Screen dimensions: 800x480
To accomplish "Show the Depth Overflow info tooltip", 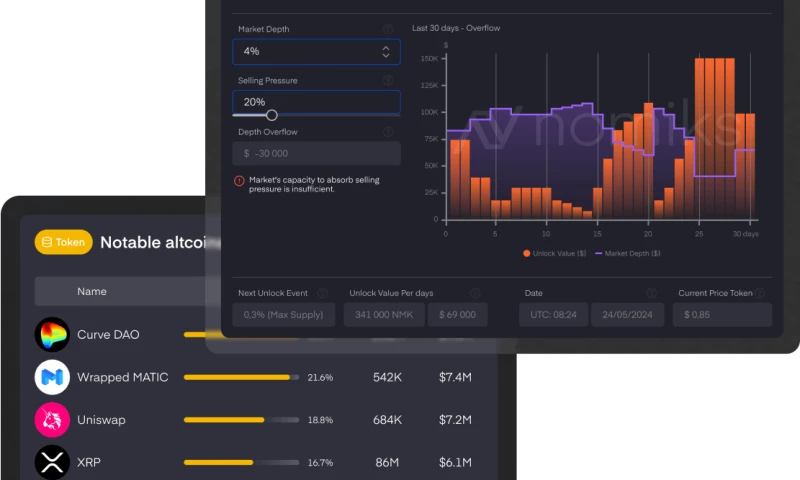I will [x=388, y=132].
